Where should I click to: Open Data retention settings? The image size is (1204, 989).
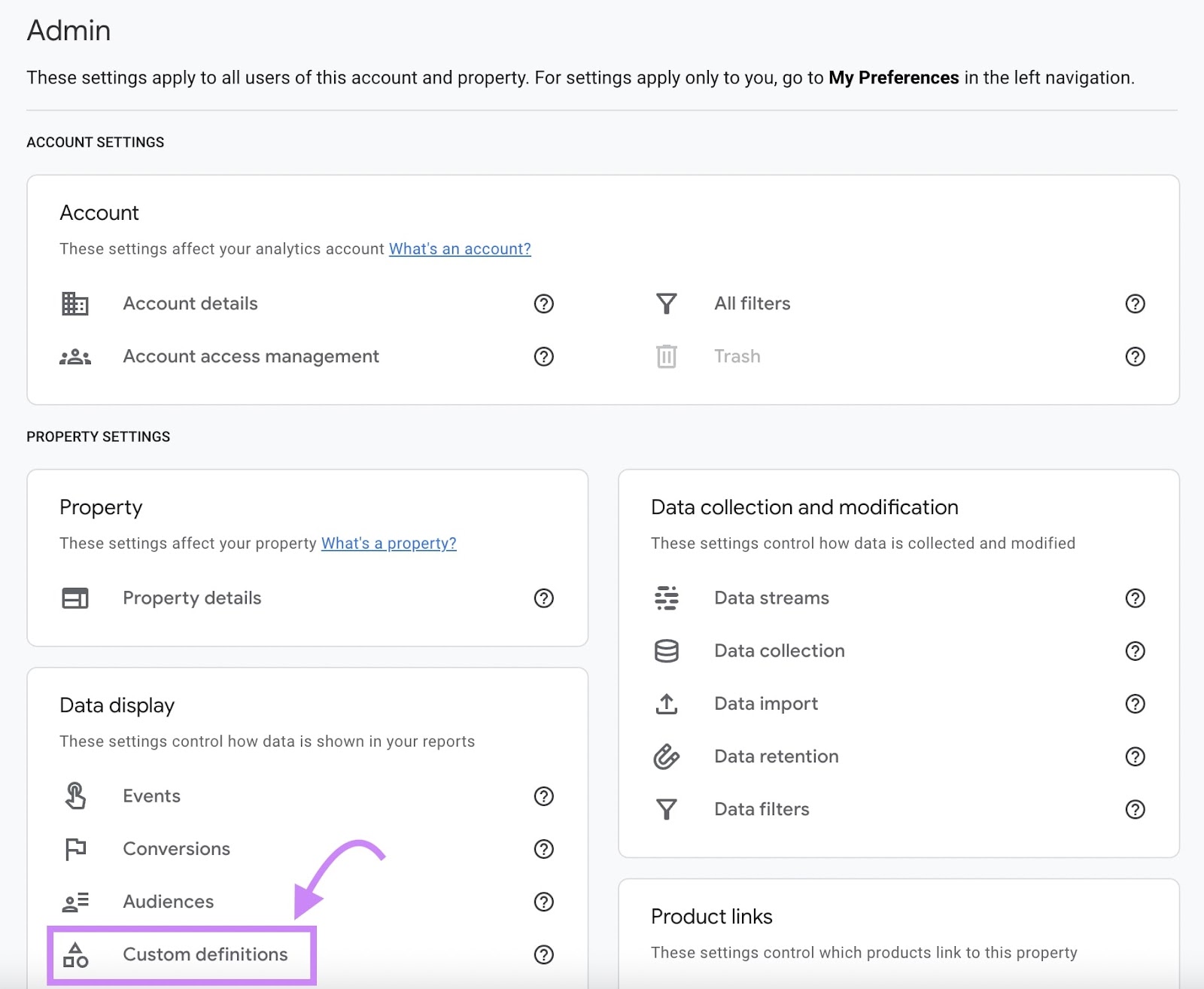776,756
